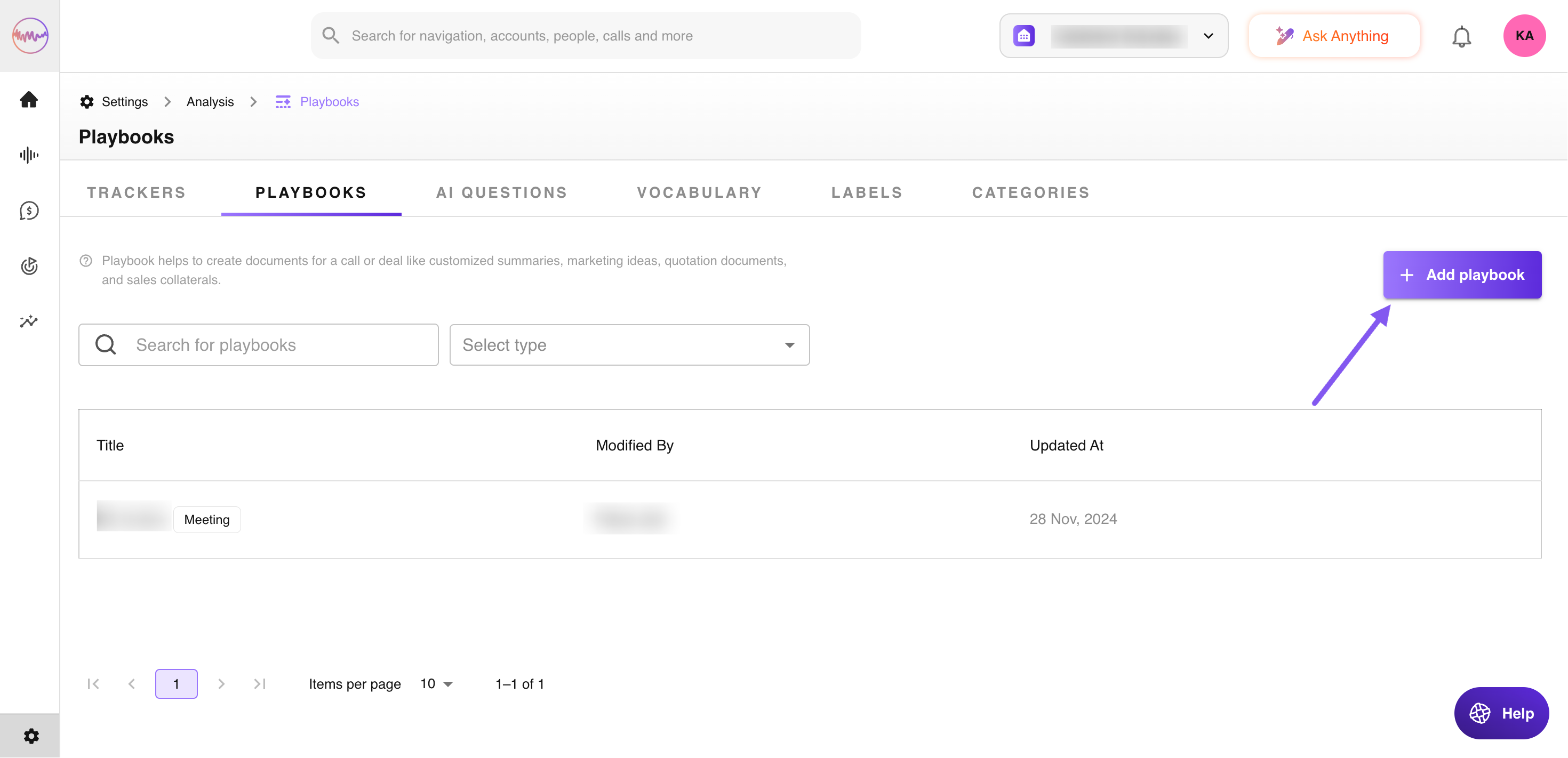Click the KA user avatar

(1524, 36)
